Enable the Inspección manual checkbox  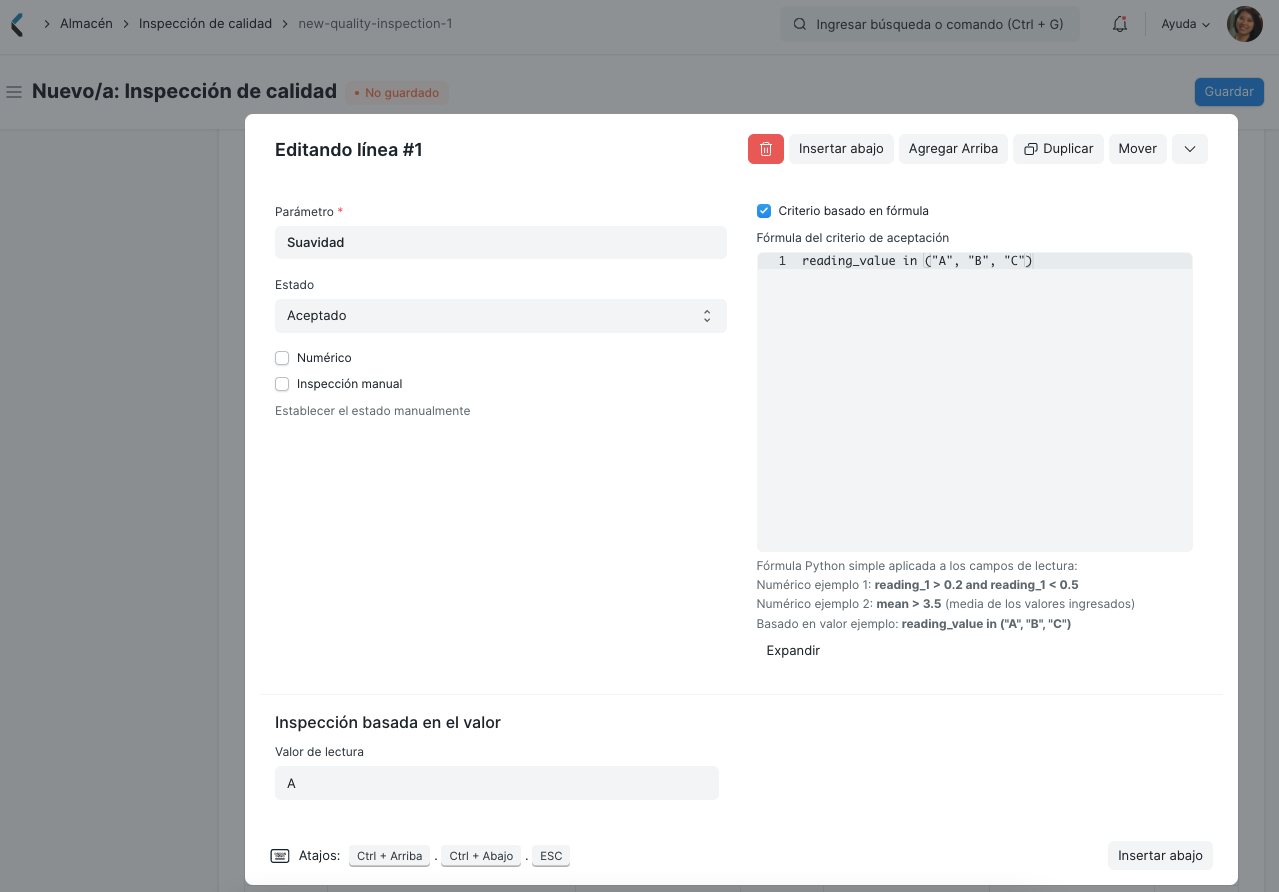[282, 384]
